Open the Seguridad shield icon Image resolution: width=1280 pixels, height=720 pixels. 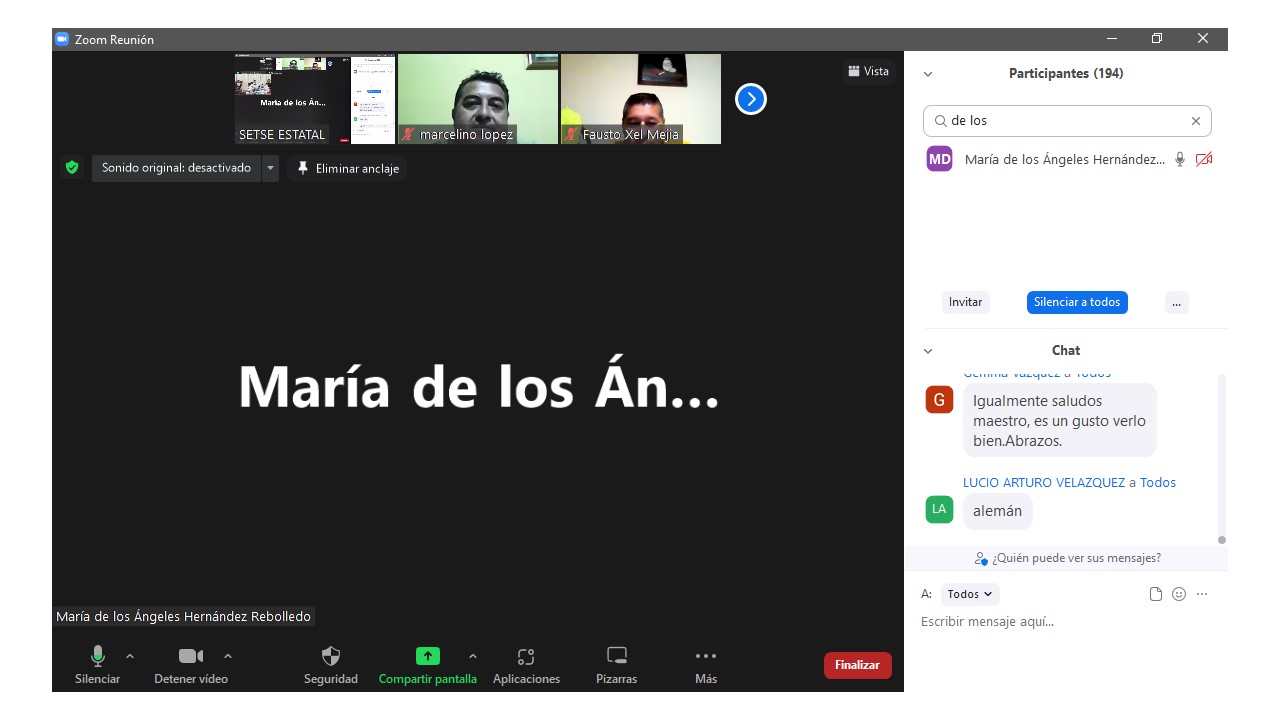tap(330, 657)
